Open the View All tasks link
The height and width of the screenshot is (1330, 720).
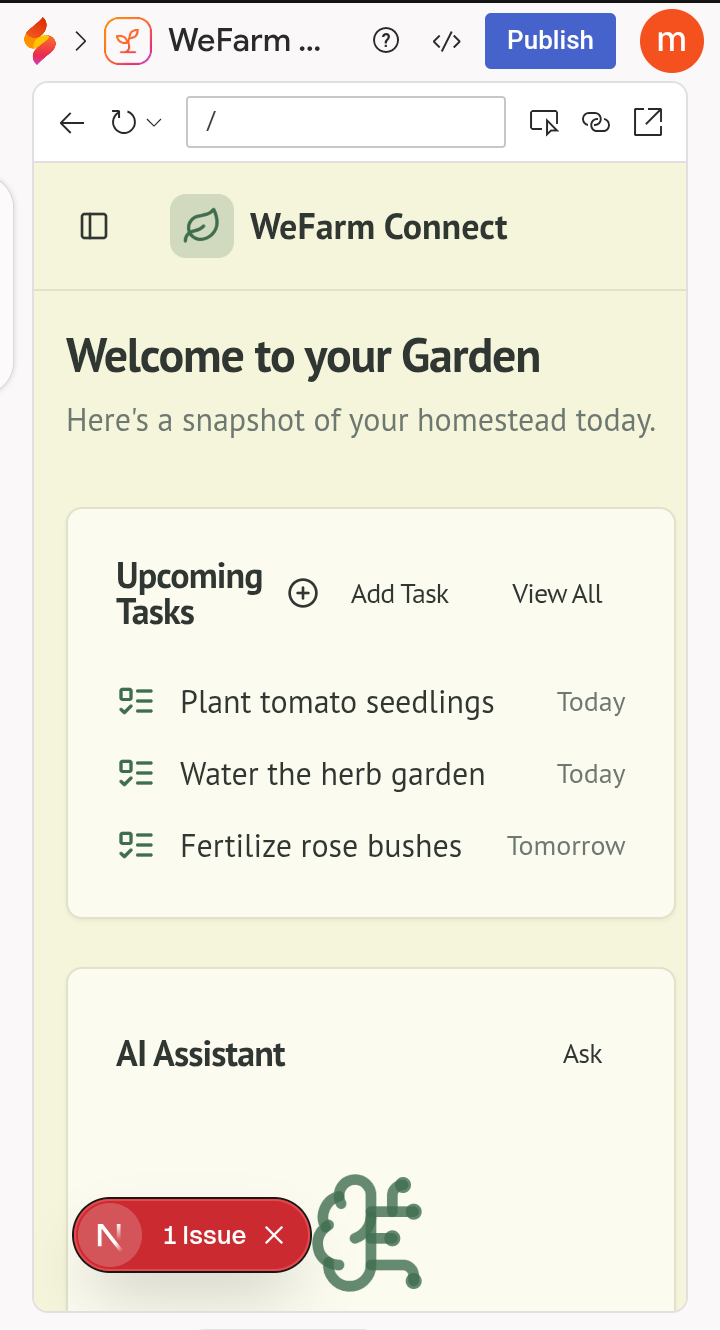[557, 594]
